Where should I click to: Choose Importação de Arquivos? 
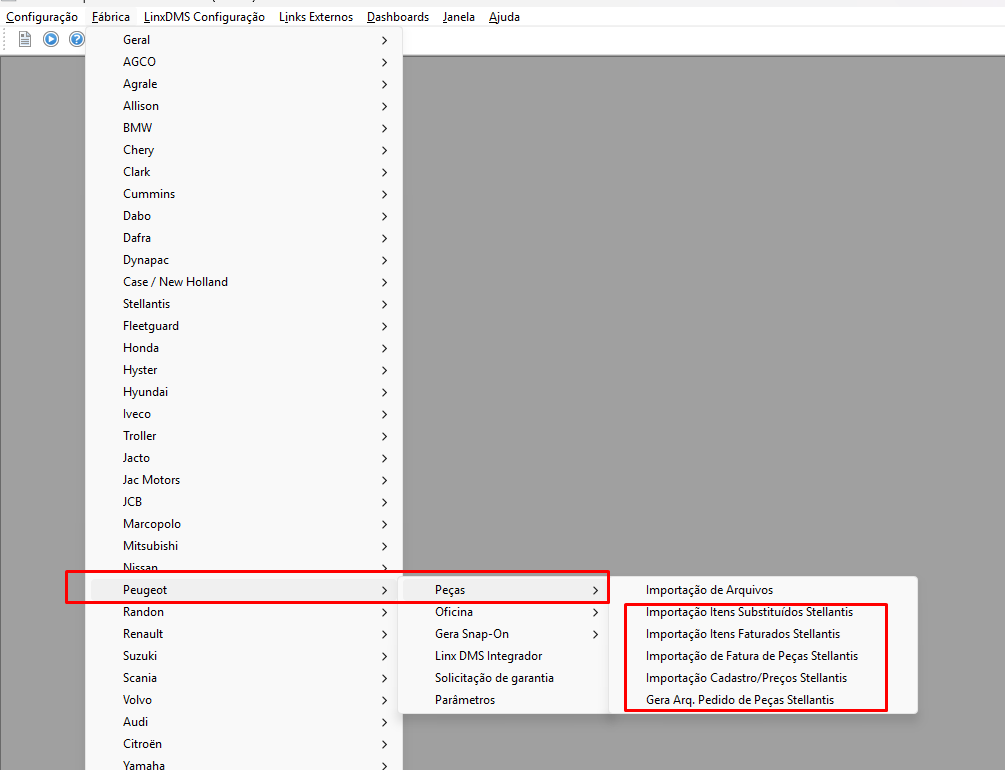tap(763, 590)
